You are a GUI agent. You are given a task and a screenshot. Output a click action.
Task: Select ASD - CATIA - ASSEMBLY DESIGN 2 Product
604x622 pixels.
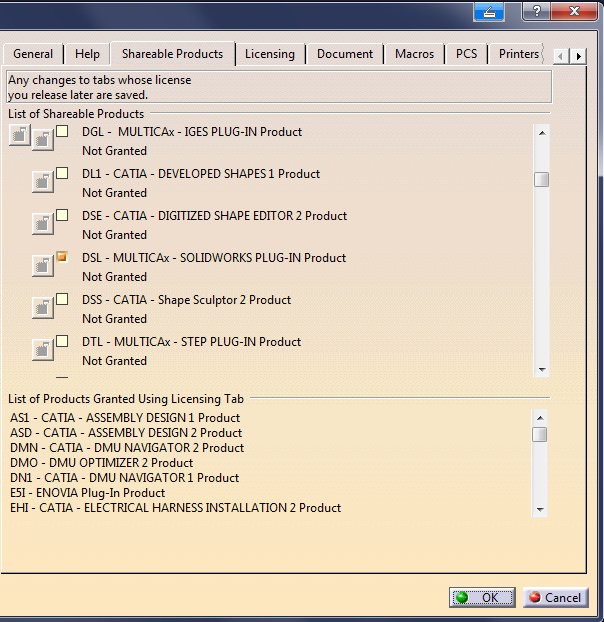(126, 433)
